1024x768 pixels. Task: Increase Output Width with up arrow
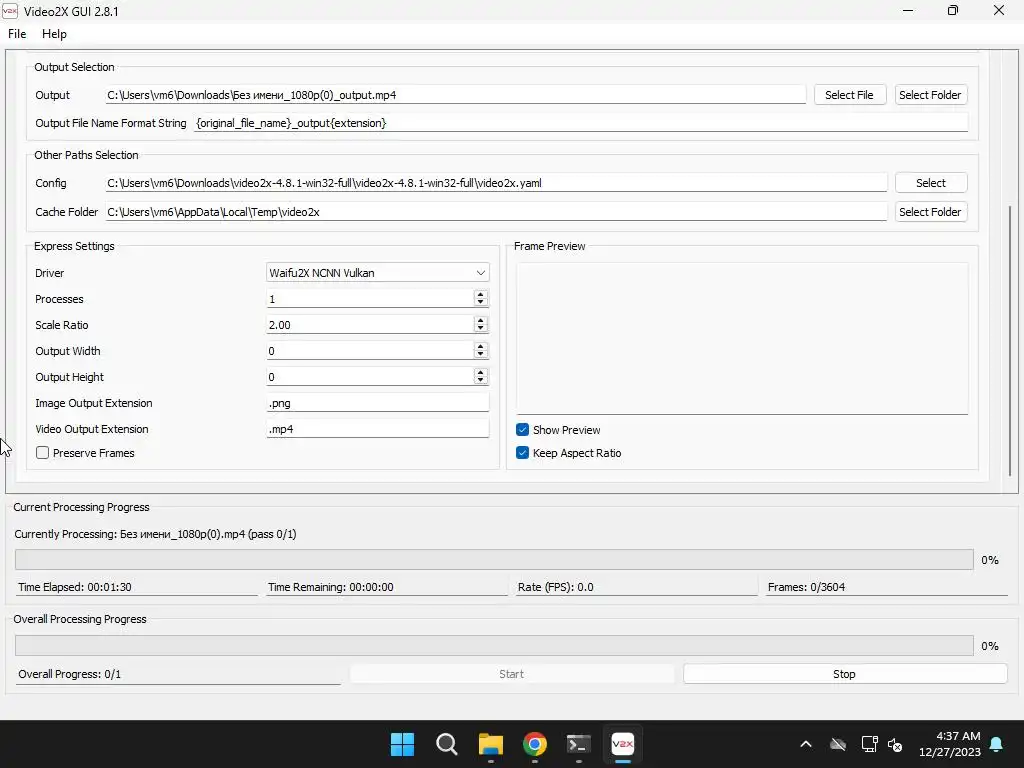coord(481,347)
